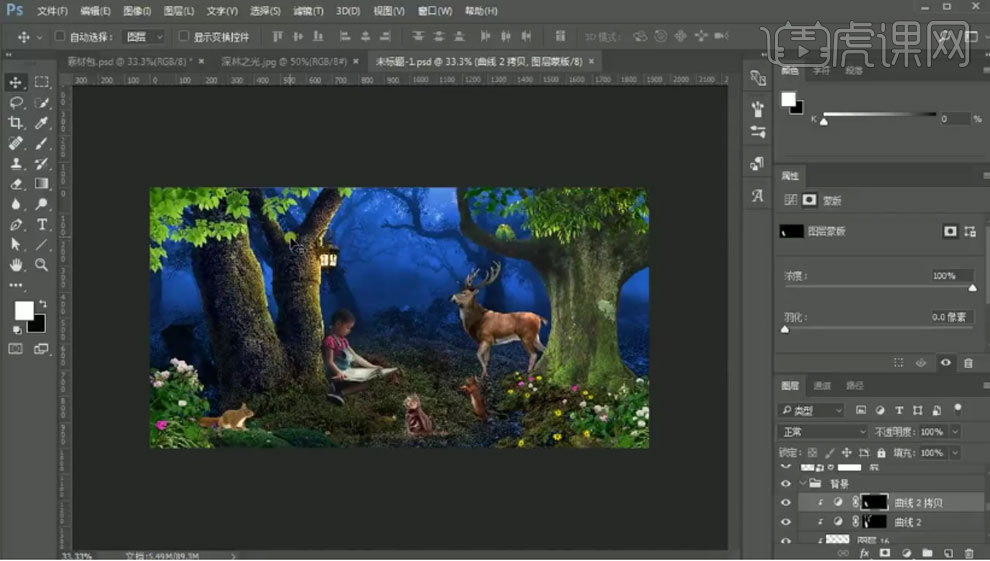Toggle lock transparent pixels
Image resolution: width=990 pixels, height=561 pixels.
pyautogui.click(x=813, y=452)
